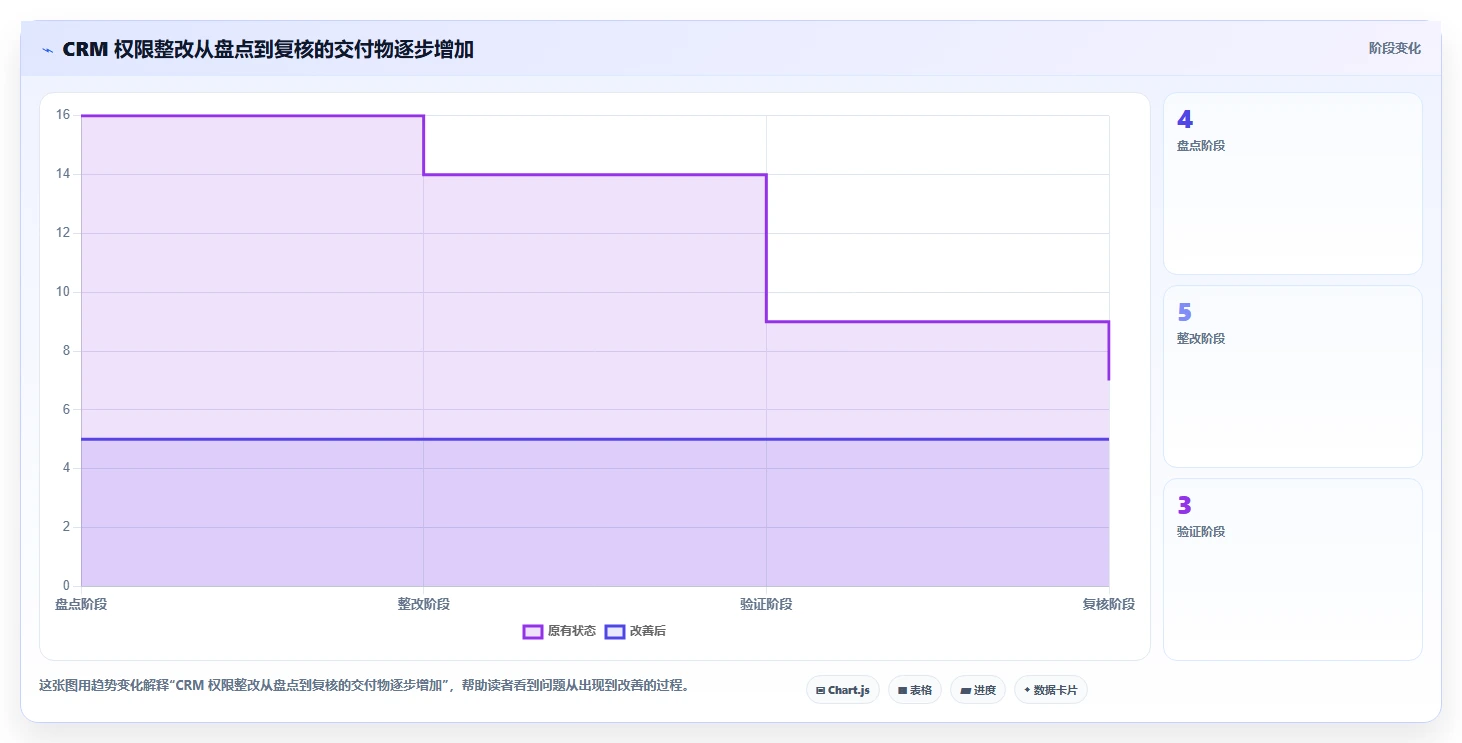Click the y-axis value 16
This screenshot has height=743, width=1462.
coord(63,115)
